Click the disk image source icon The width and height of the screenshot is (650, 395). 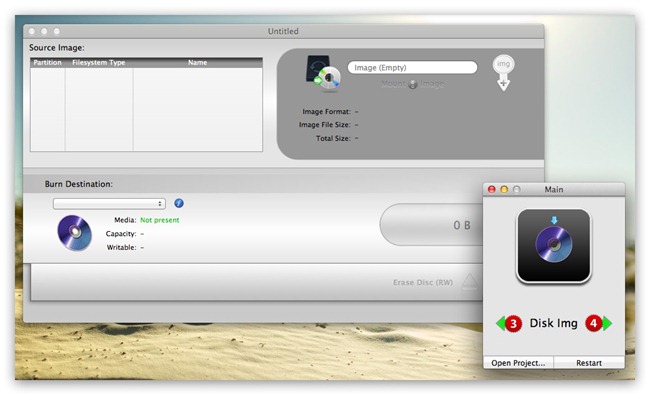pos(324,73)
